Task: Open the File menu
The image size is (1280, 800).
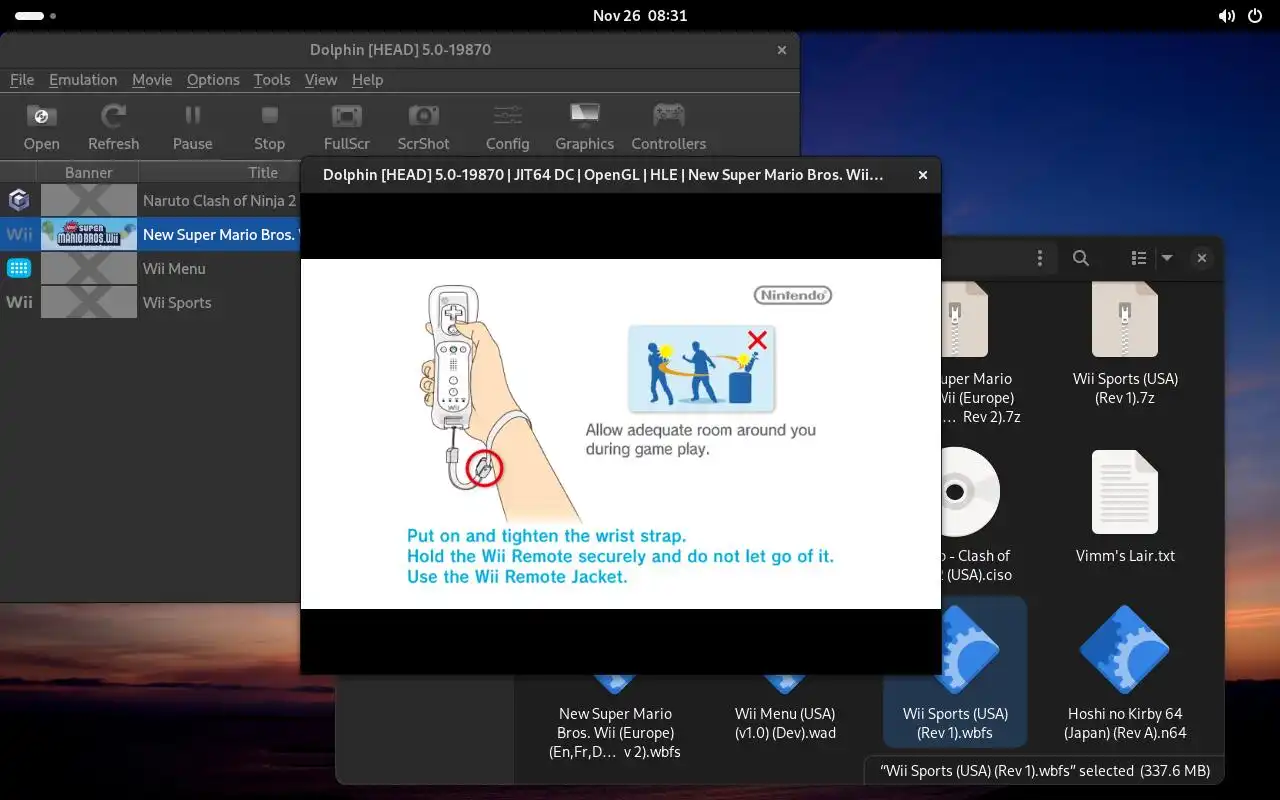Action: coord(22,80)
